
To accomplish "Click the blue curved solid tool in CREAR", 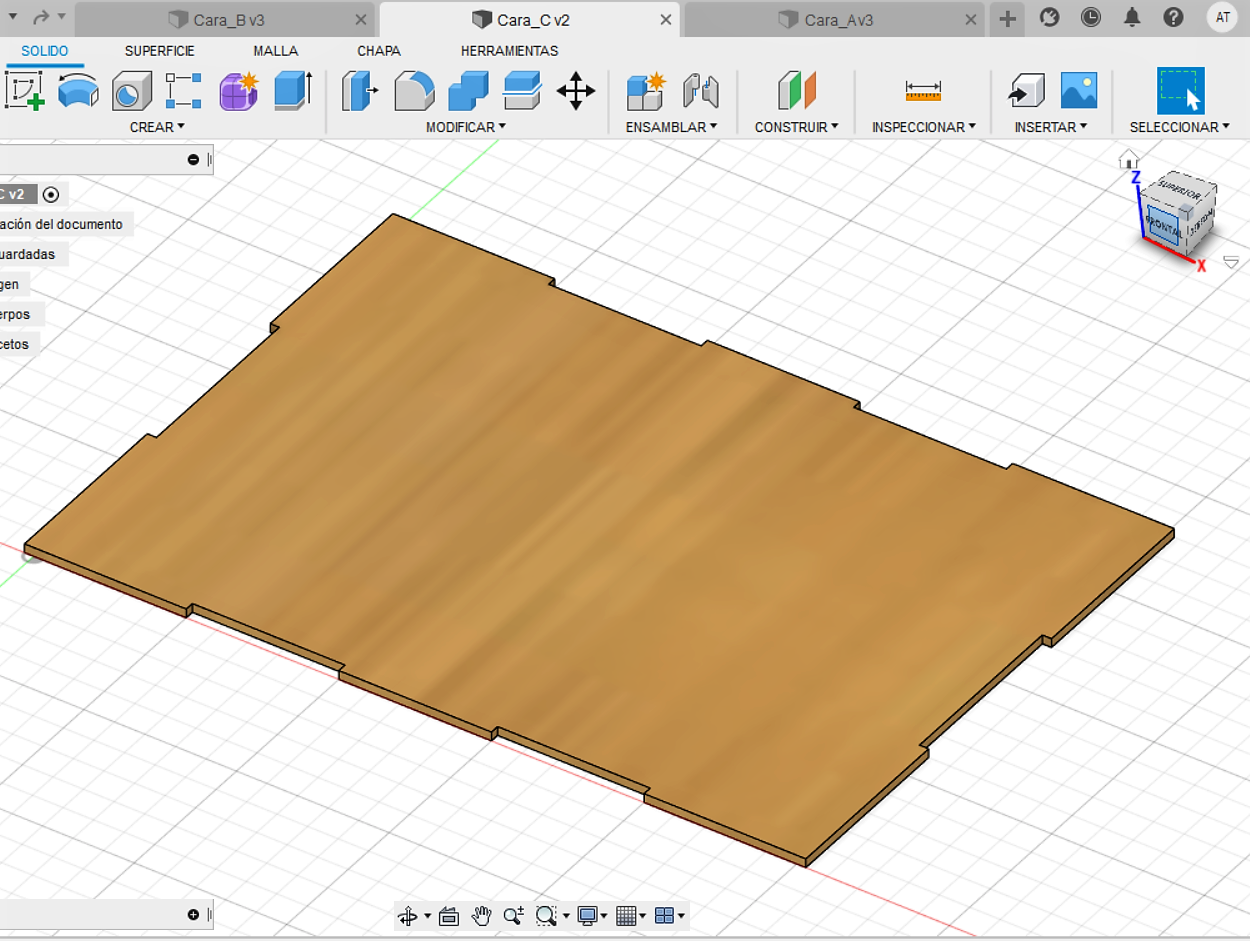I will (78, 90).
